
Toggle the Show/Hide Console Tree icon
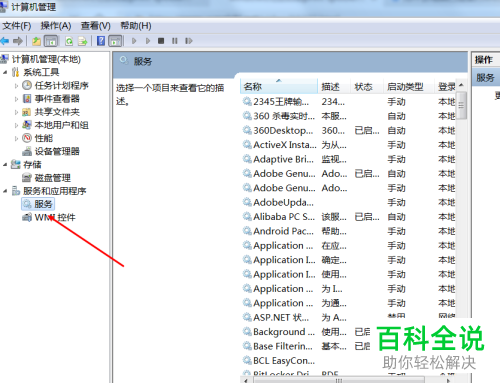click(51, 41)
